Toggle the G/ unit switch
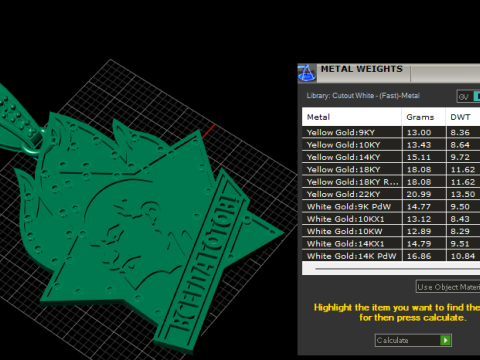Screen dimensions: 480x360 click(x=469, y=96)
